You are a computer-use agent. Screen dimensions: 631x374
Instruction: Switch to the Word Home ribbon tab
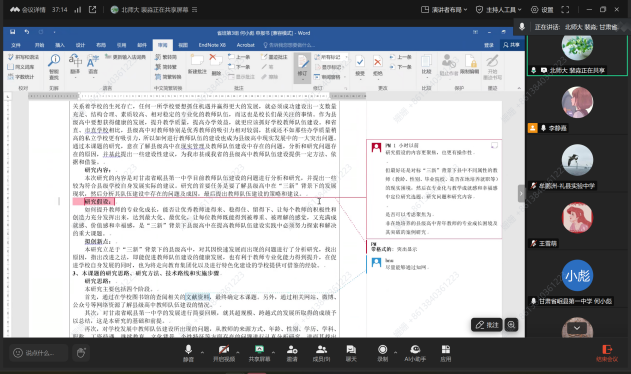(x=39, y=45)
